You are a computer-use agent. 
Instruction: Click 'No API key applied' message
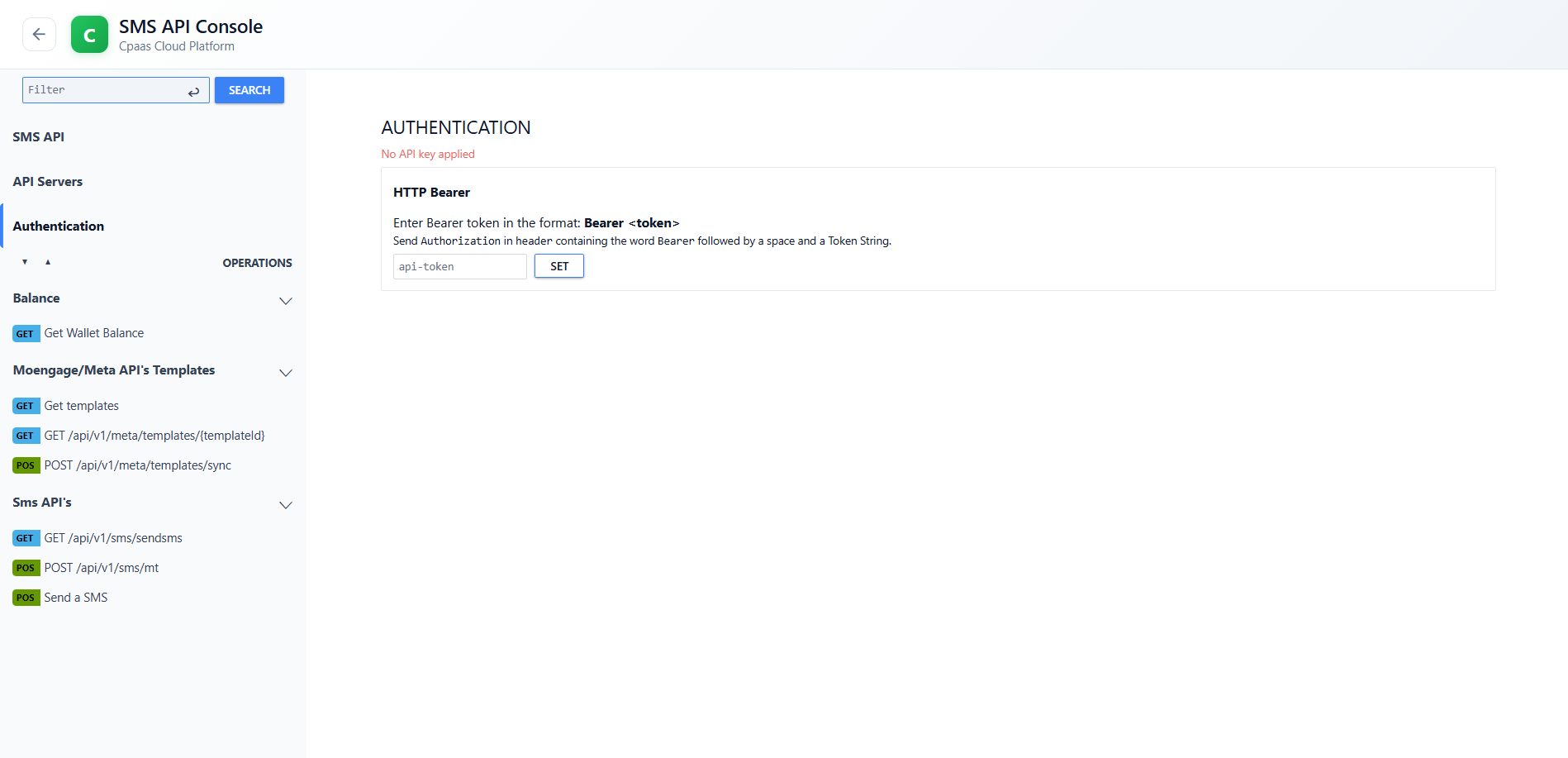[x=428, y=154]
